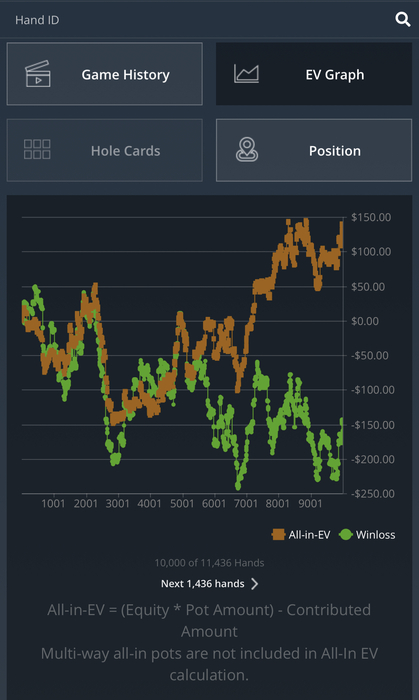Click the EV Graph chart icon

pyautogui.click(x=246, y=74)
